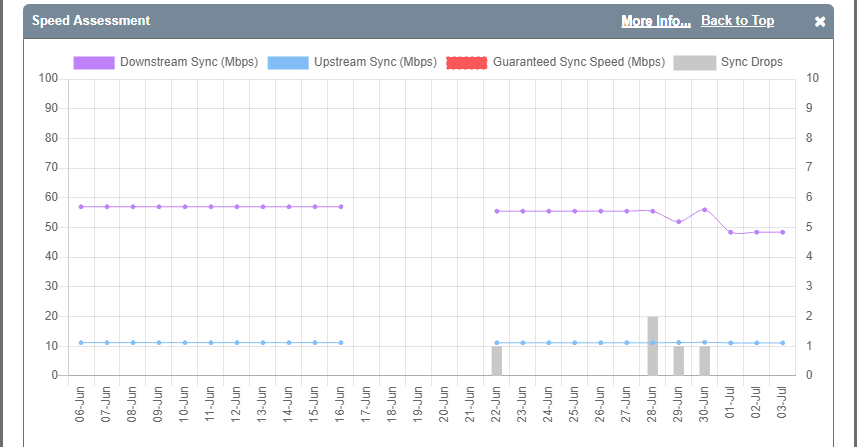
Task: Open the More Info link
Action: click(x=655, y=21)
